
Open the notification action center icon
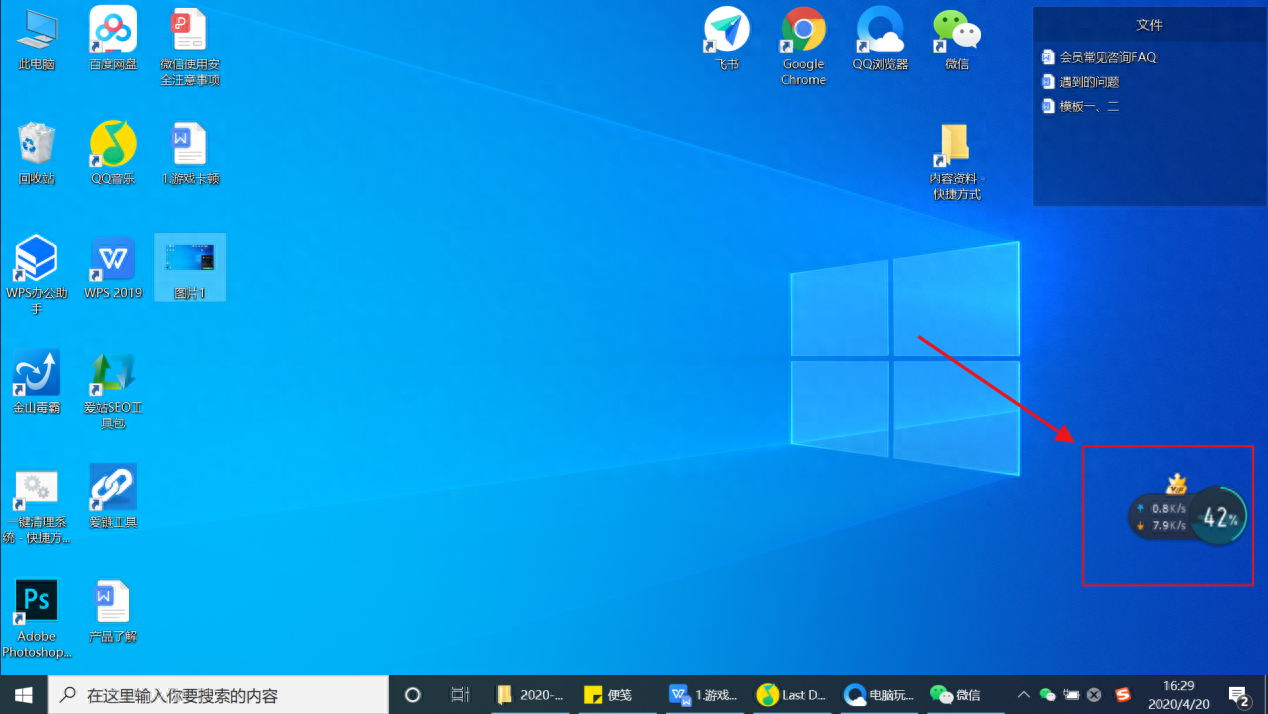click(x=1240, y=695)
